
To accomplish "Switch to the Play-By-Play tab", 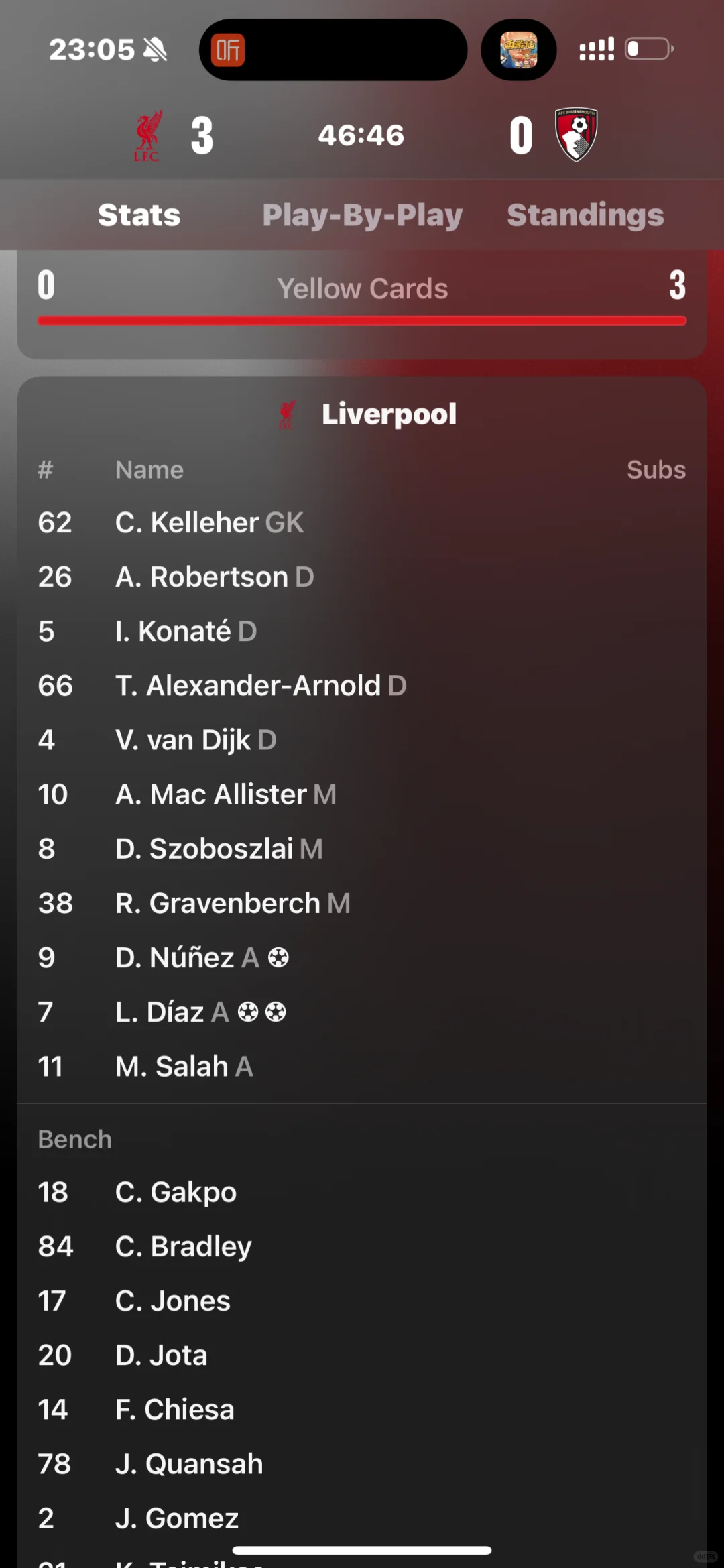I will pyautogui.click(x=362, y=215).
